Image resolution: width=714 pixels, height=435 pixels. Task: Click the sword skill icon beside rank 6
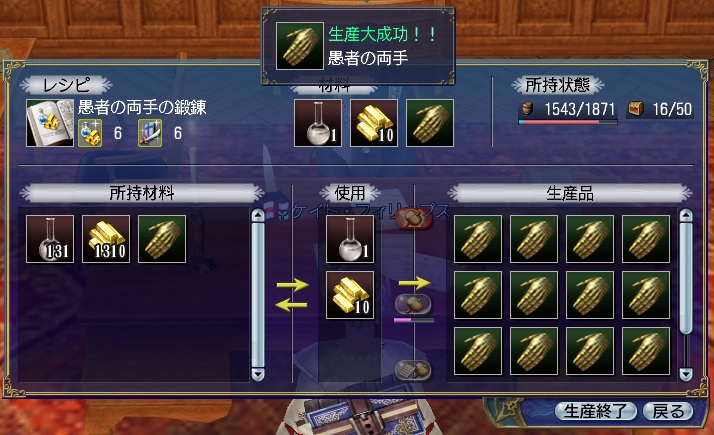[150, 133]
